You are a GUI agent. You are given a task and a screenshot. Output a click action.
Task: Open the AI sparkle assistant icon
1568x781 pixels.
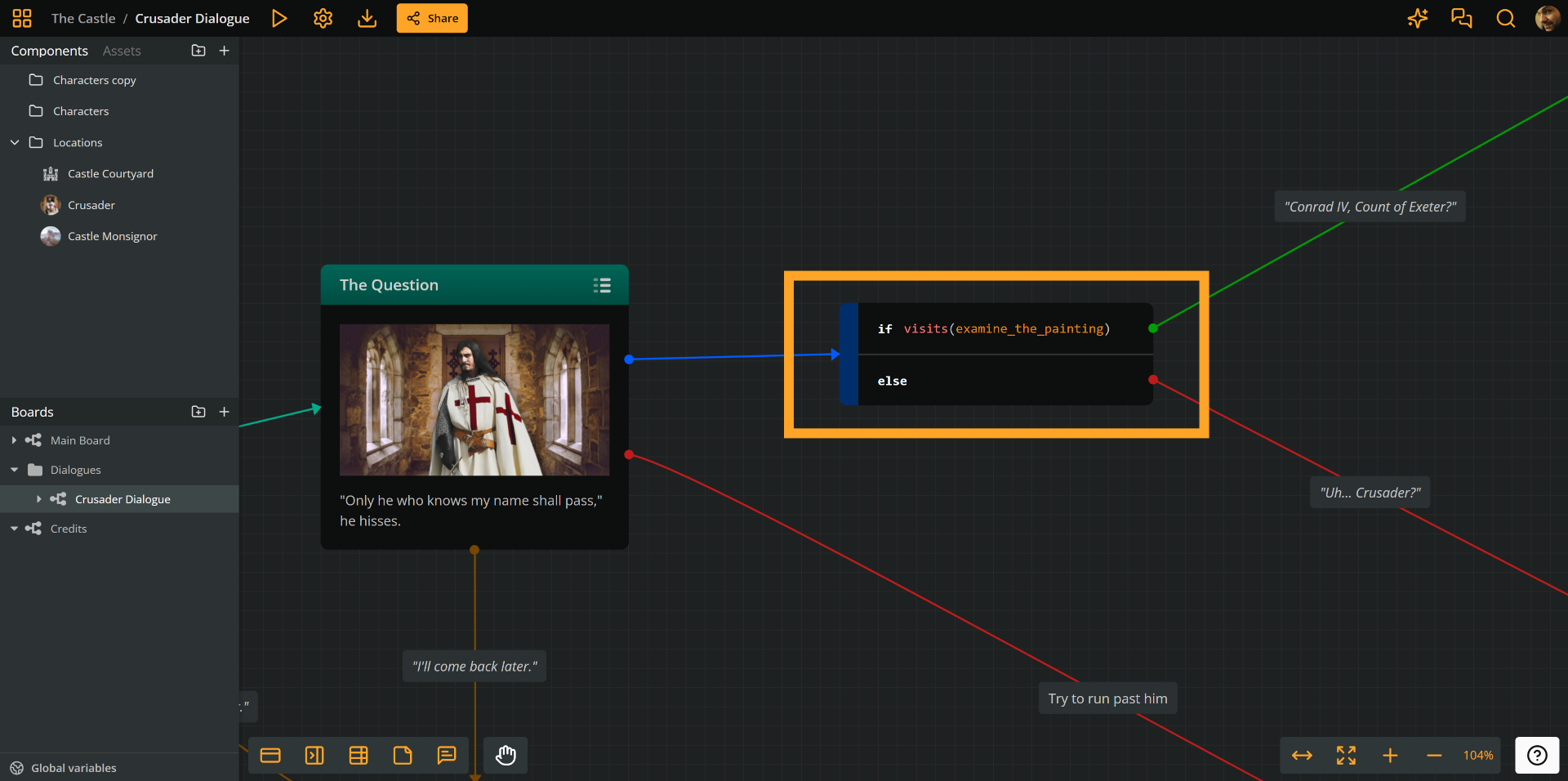(1418, 18)
